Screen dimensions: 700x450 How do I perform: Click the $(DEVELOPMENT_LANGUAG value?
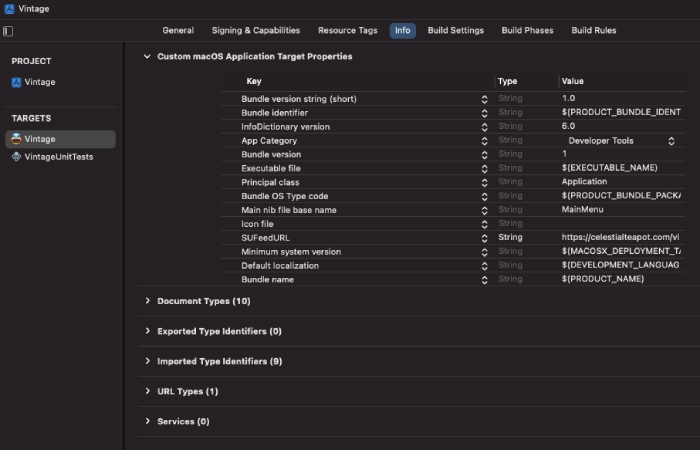[621, 265]
